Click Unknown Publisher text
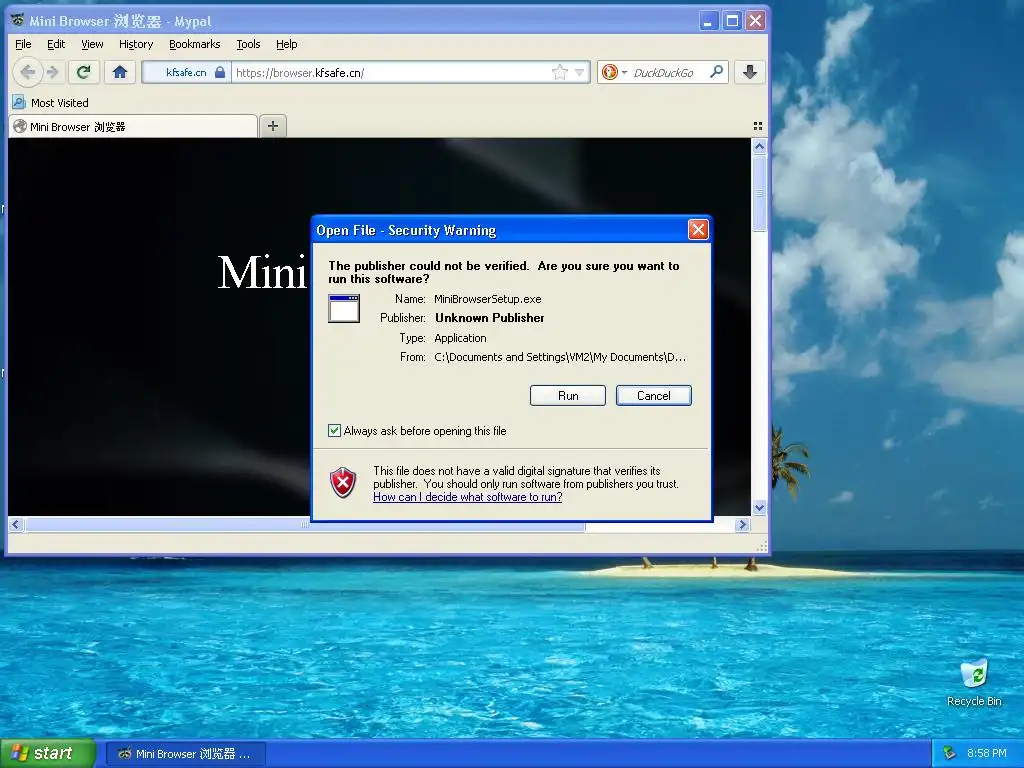 490,318
